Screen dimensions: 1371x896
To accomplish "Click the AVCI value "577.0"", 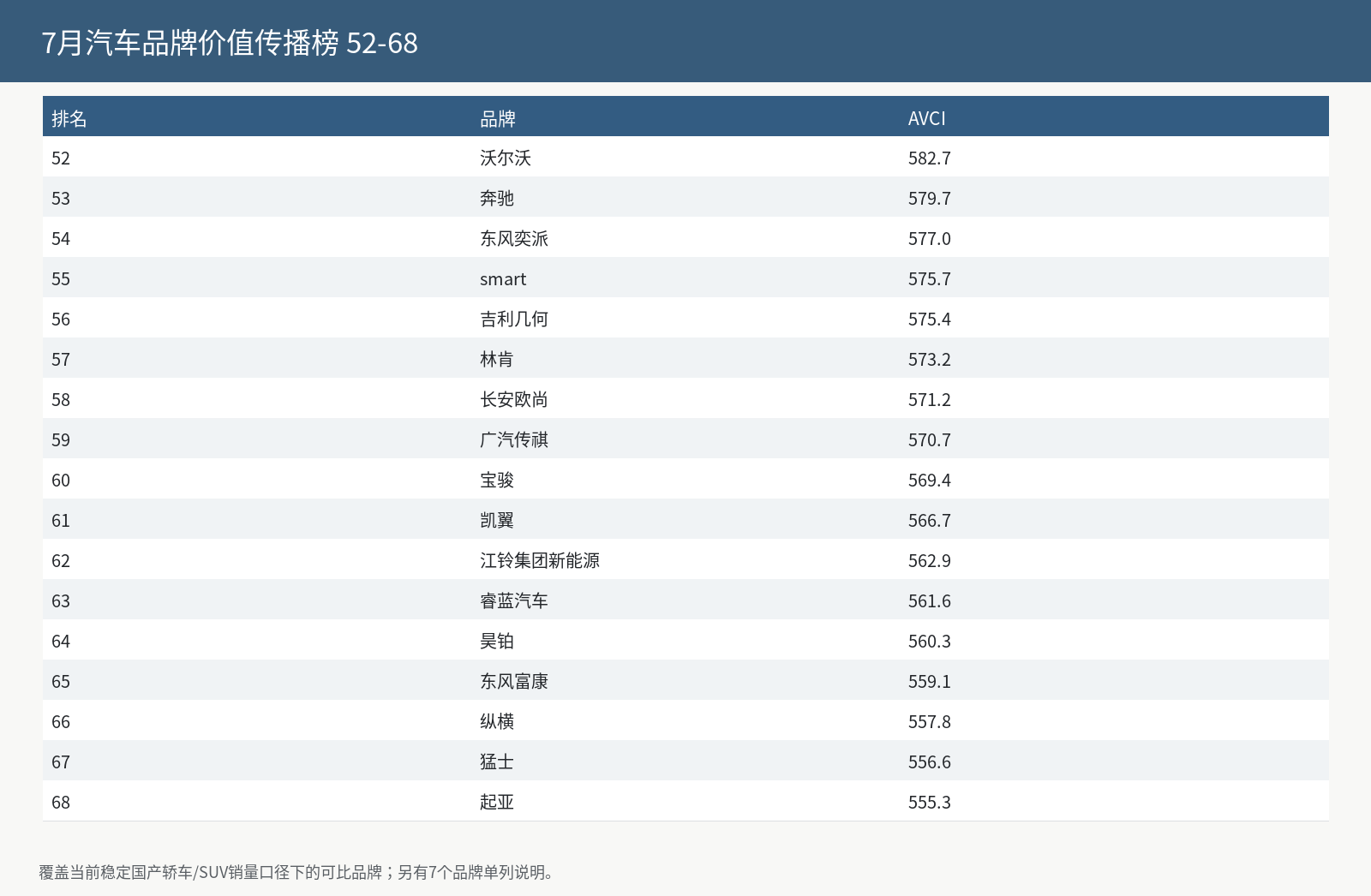I will tap(930, 238).
